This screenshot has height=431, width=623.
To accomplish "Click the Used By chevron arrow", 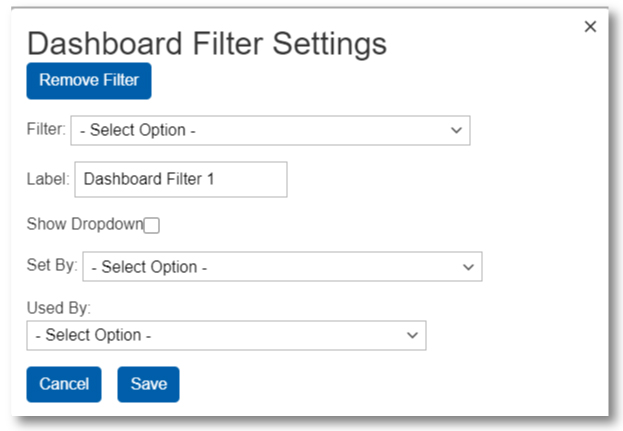I will click(x=412, y=335).
